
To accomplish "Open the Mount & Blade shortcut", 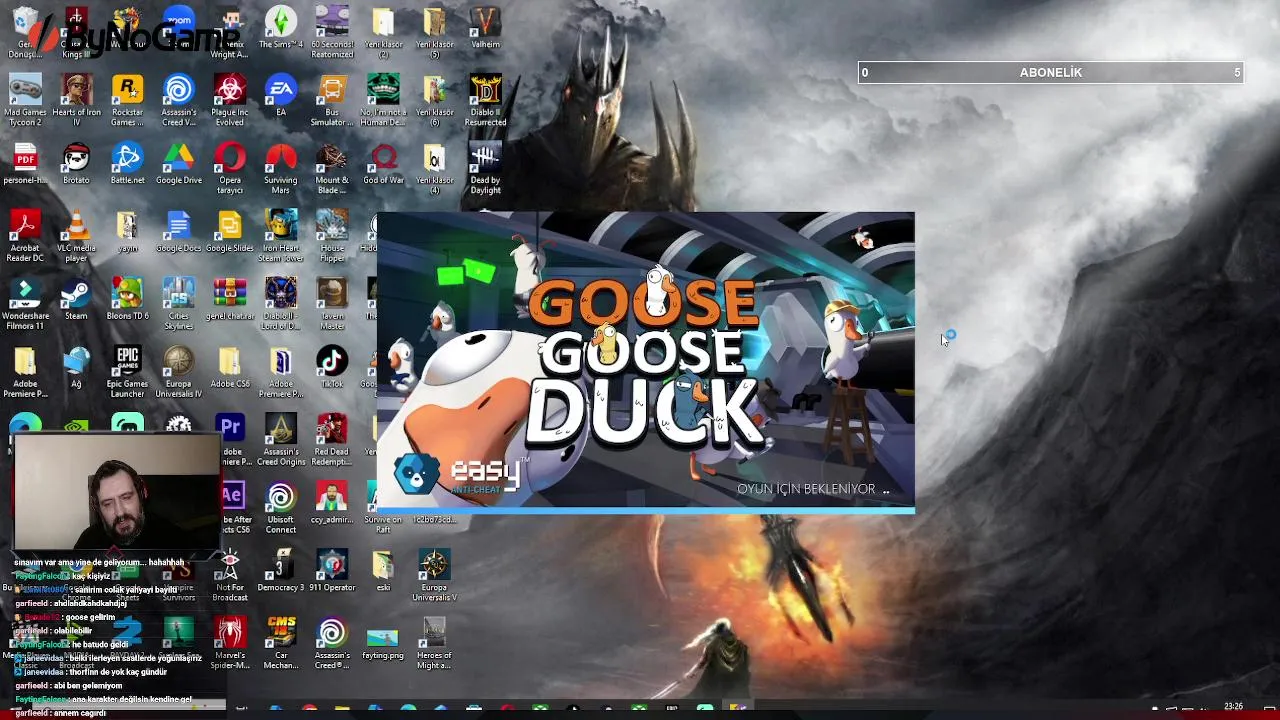I will tap(332, 166).
